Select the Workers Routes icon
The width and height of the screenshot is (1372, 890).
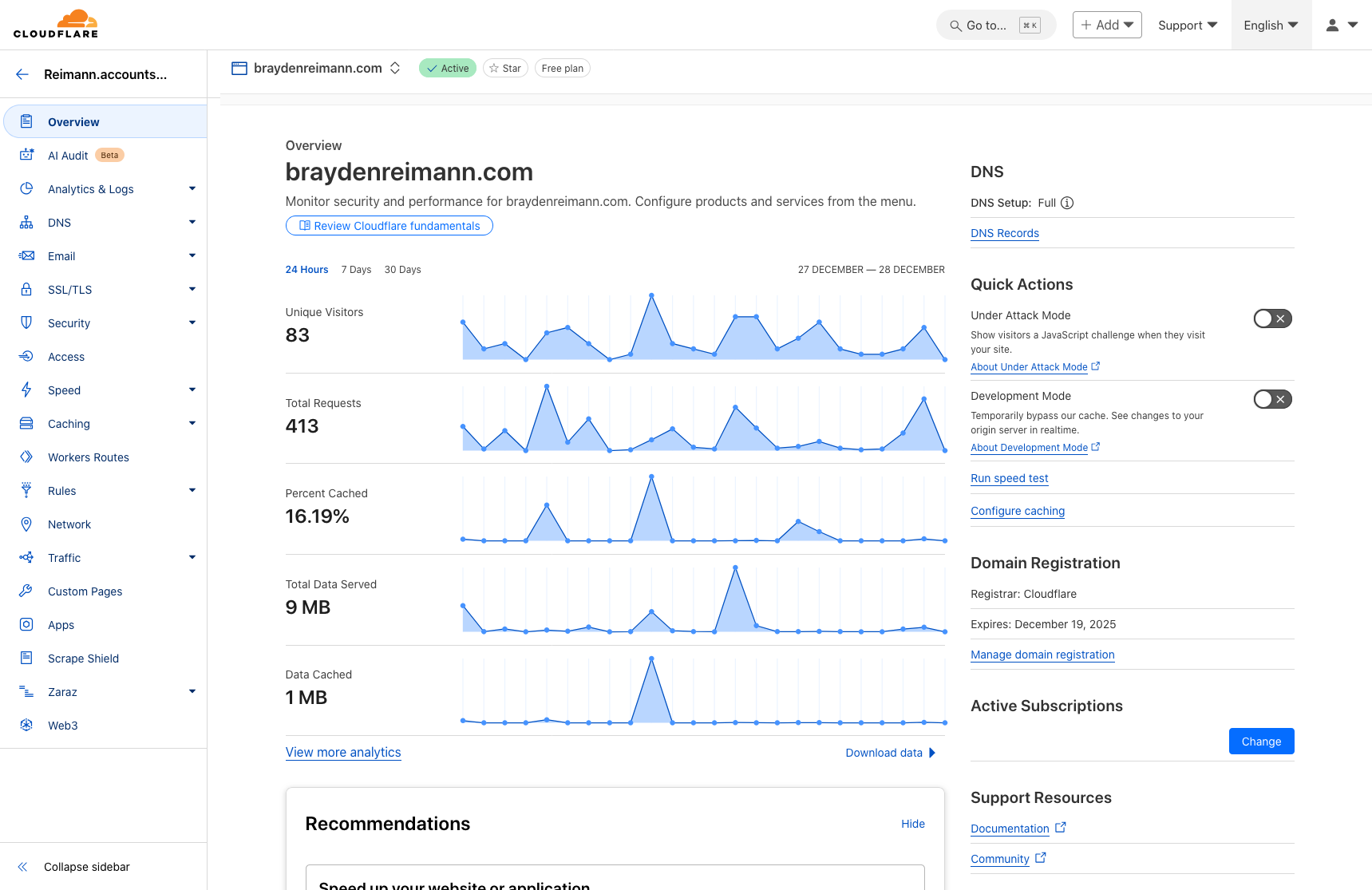(26, 457)
